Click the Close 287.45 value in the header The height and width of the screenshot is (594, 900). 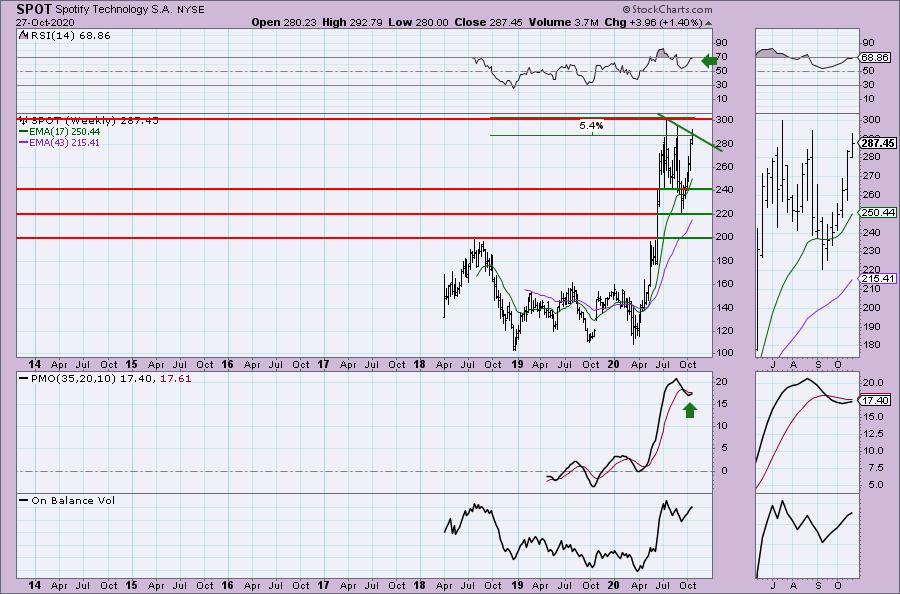click(488, 22)
